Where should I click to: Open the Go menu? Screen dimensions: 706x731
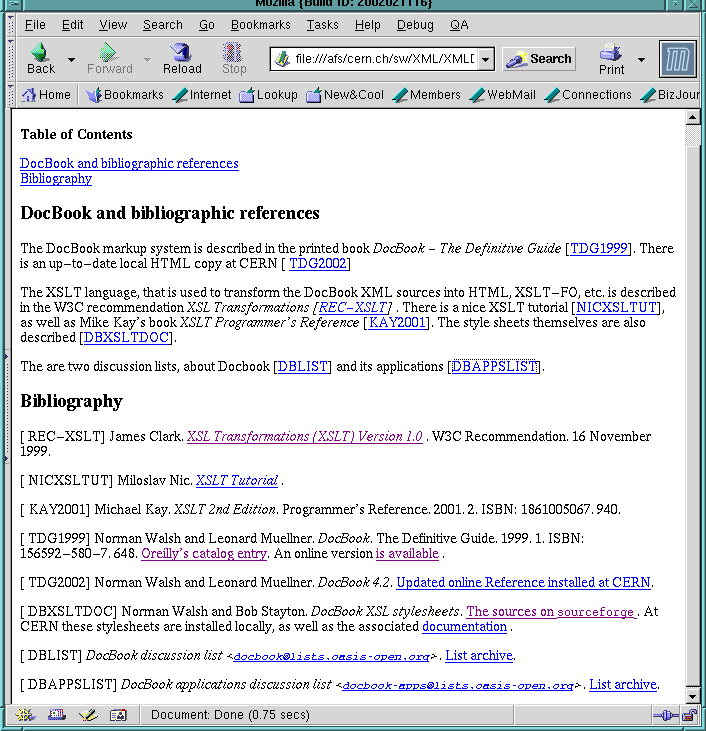pyautogui.click(x=207, y=25)
